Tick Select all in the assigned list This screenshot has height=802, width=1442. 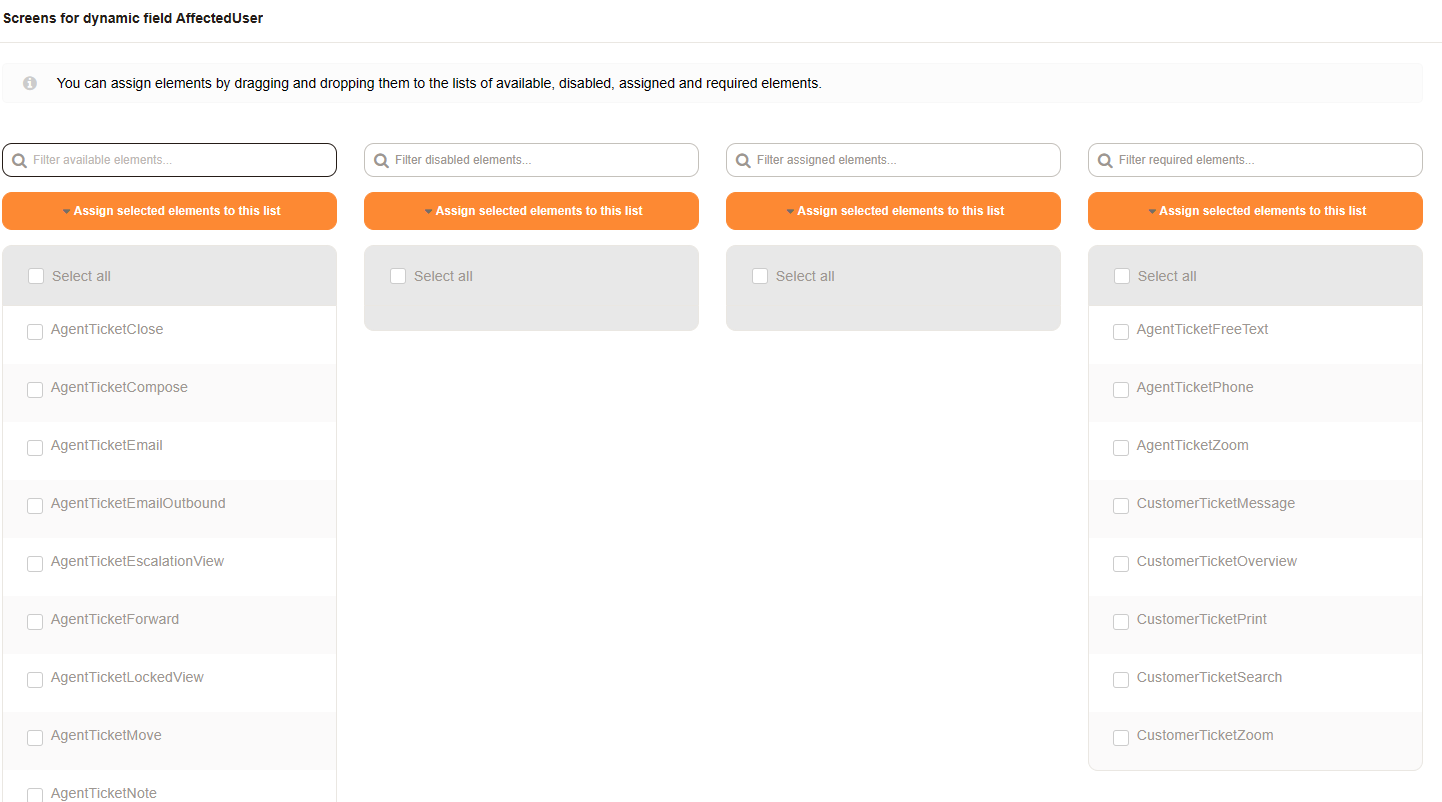(x=760, y=276)
